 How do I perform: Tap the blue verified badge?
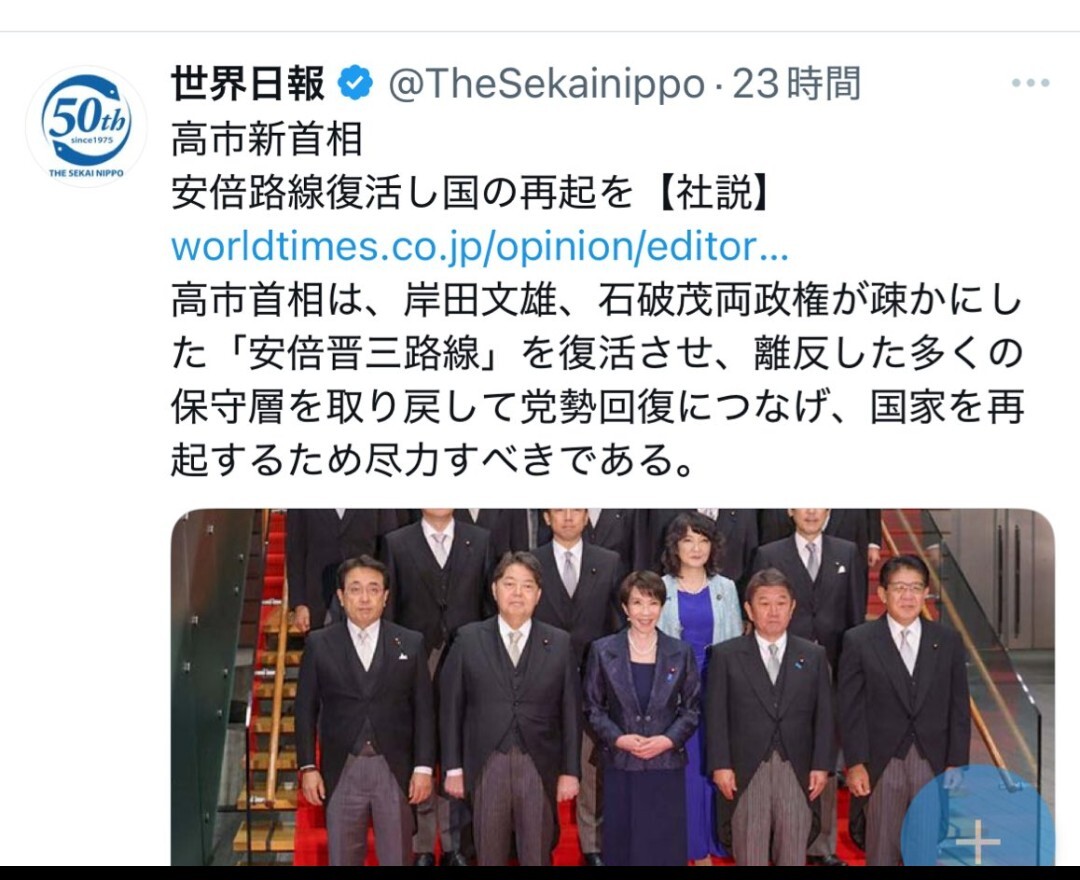pos(355,83)
